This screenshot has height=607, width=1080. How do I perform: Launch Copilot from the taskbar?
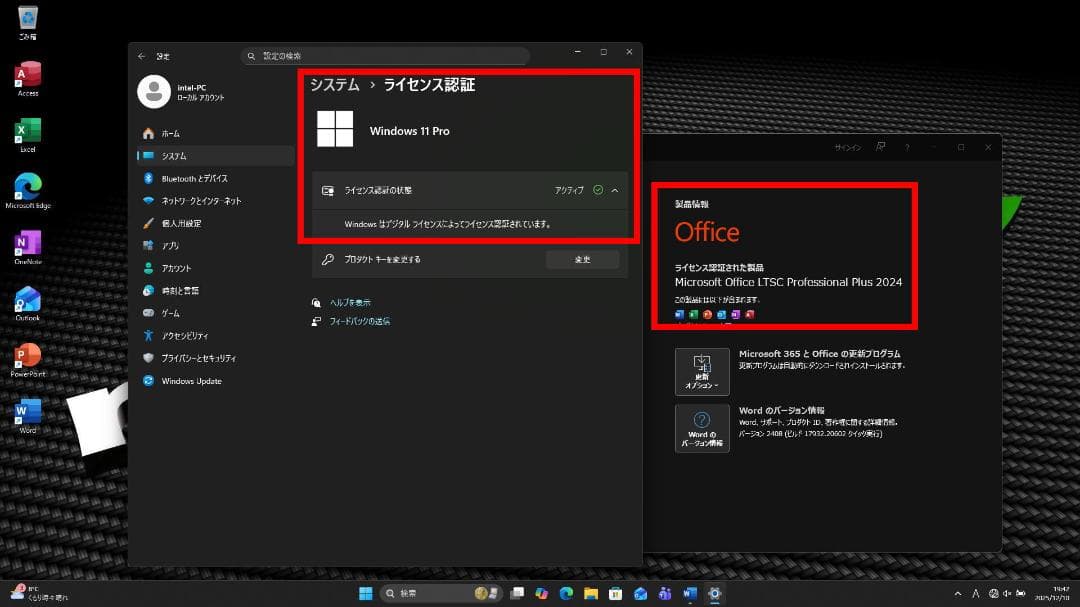[541, 592]
